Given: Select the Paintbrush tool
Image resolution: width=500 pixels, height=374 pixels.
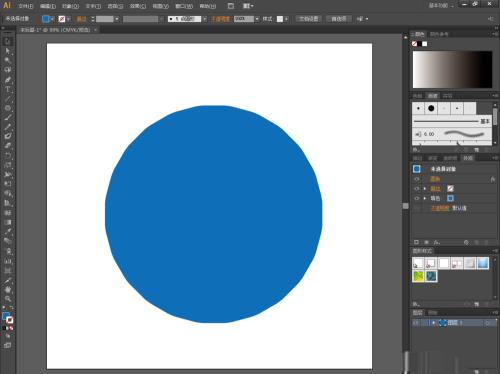Looking at the screenshot, I should click(x=8, y=118).
